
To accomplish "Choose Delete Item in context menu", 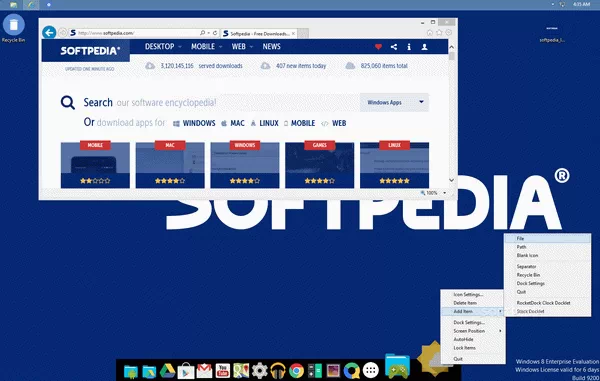I will tap(473, 303).
